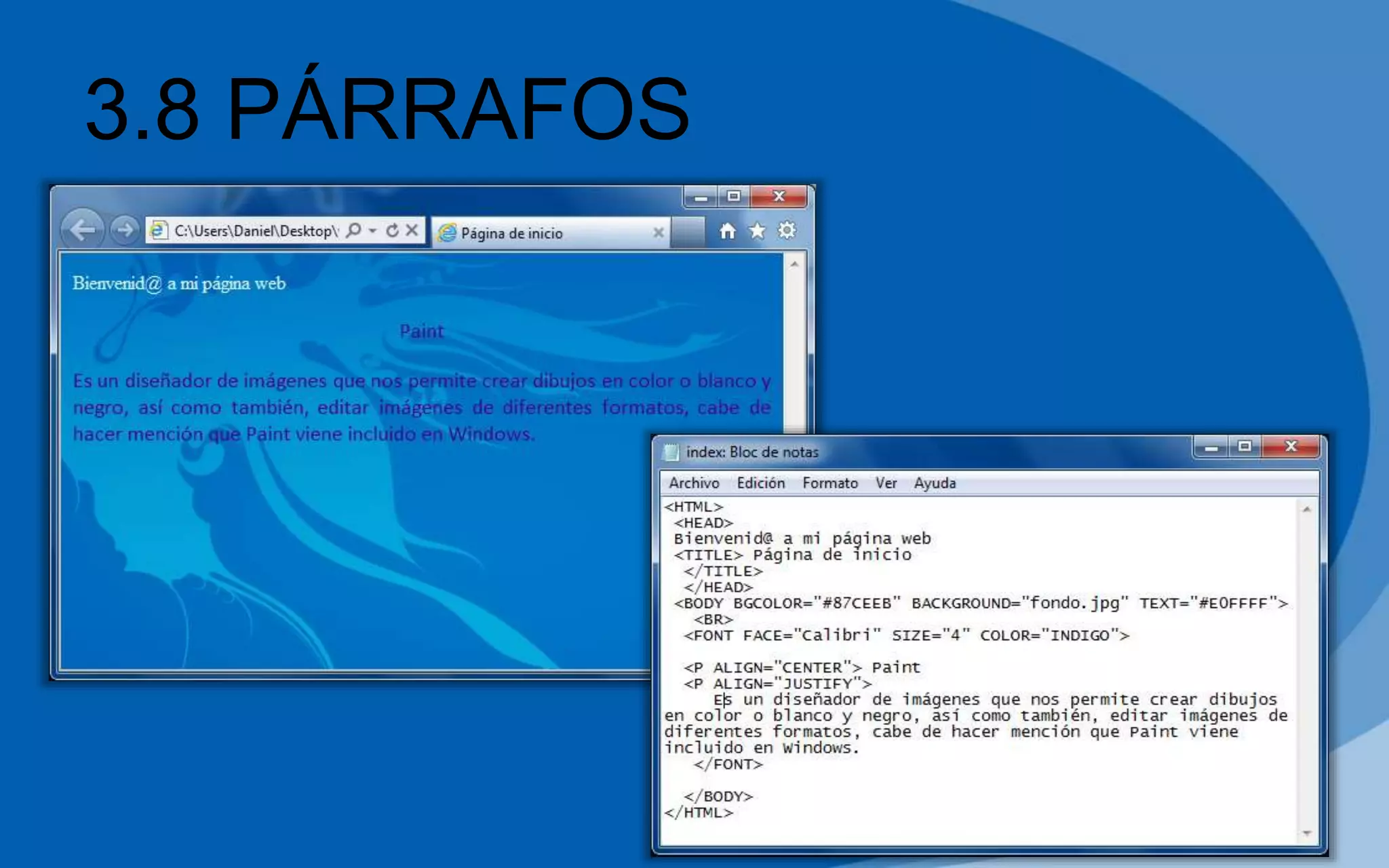This screenshot has height=868, width=1389.
Task: Click the Refresh icon in address bar
Action: 392,231
